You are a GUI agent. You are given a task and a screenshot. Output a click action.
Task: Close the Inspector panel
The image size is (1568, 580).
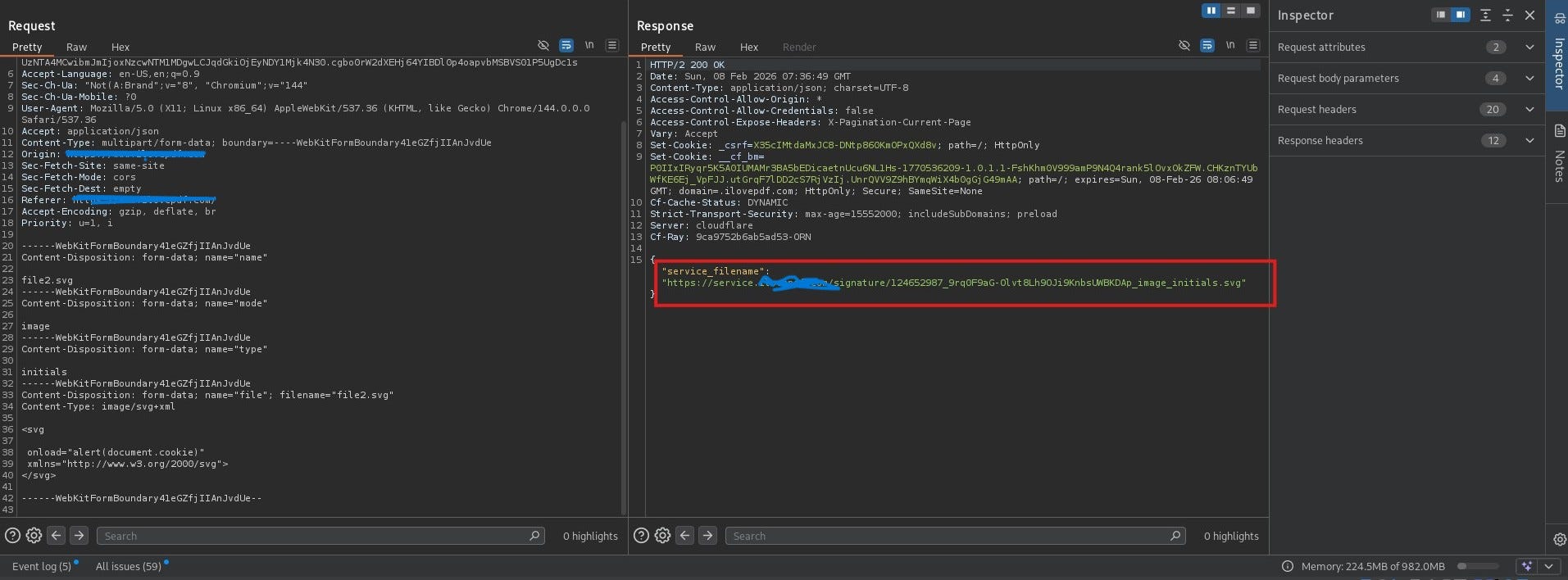coord(1529,15)
